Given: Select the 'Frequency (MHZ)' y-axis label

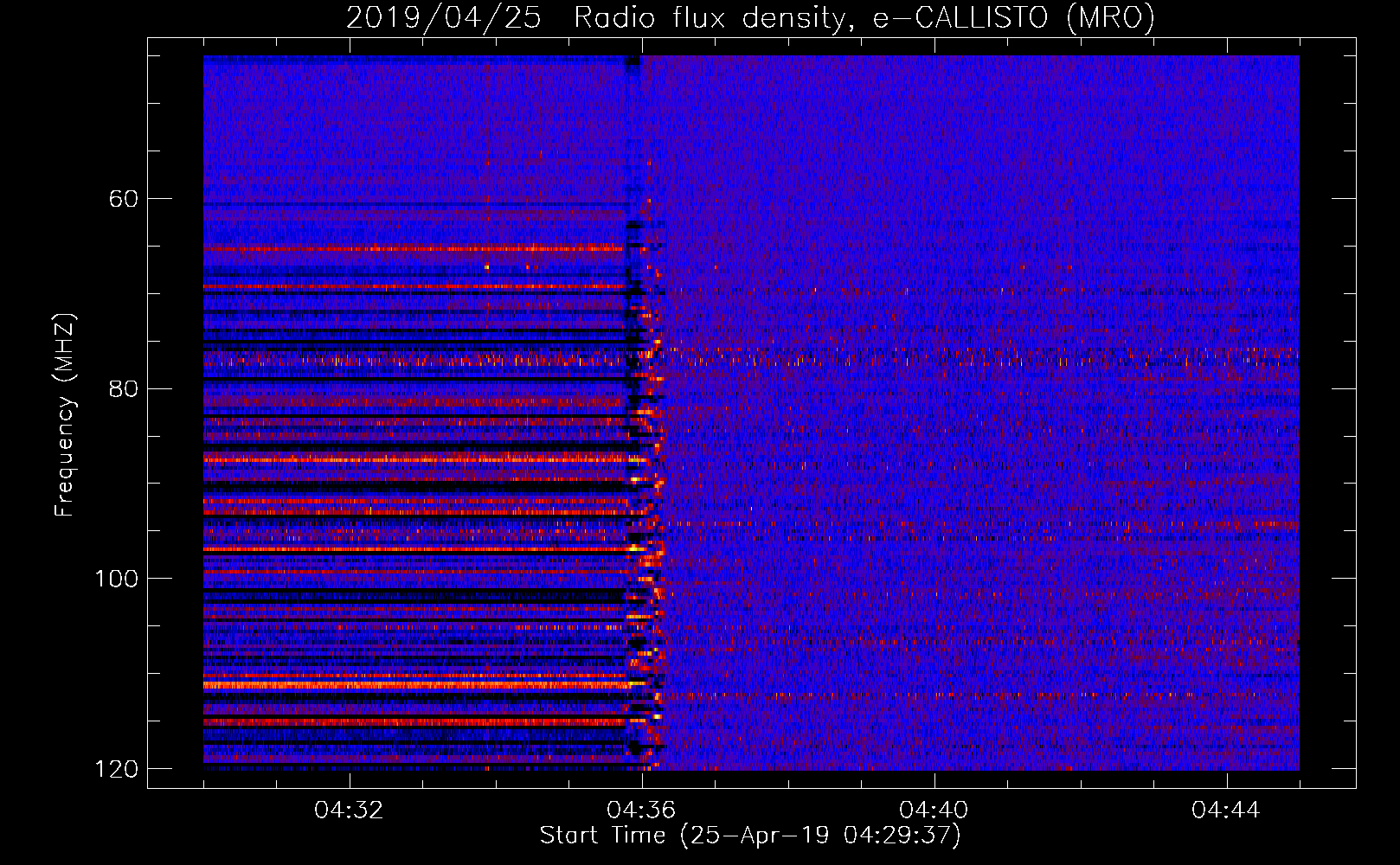Looking at the screenshot, I should (65, 415).
